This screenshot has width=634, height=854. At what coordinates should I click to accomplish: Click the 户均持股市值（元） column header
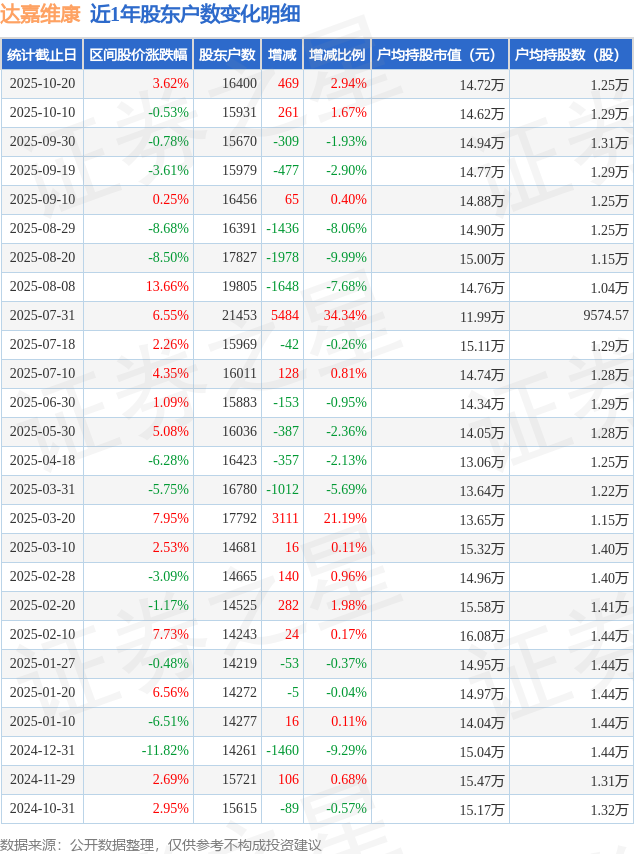pyautogui.click(x=440, y=54)
